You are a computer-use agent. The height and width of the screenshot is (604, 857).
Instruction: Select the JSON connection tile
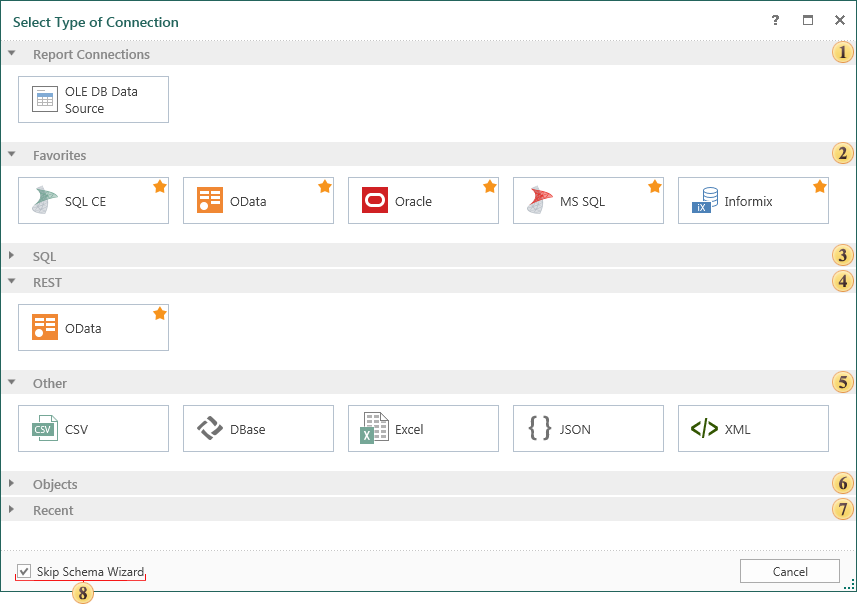(588, 429)
